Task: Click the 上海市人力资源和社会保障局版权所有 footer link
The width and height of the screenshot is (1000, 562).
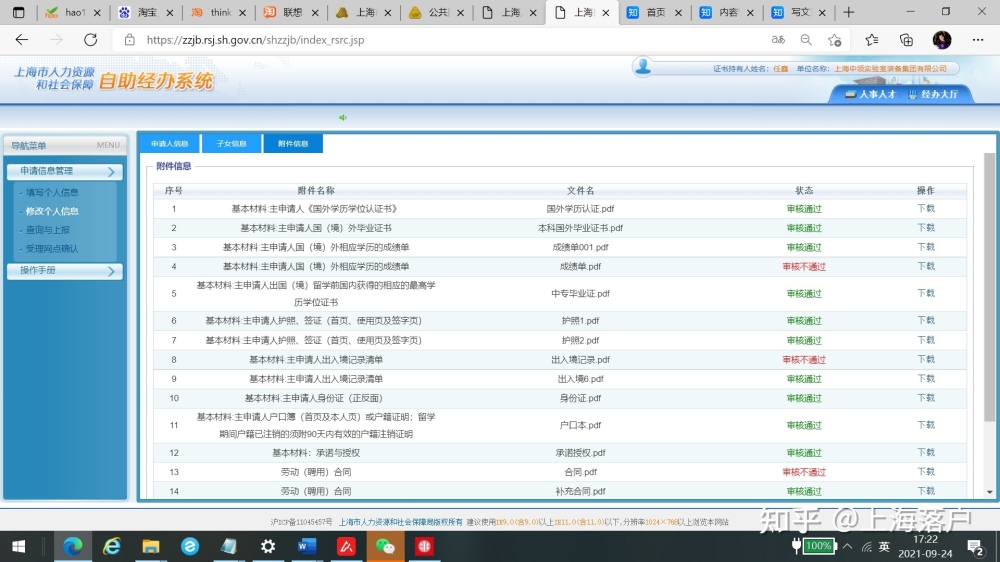Action: click(400, 522)
